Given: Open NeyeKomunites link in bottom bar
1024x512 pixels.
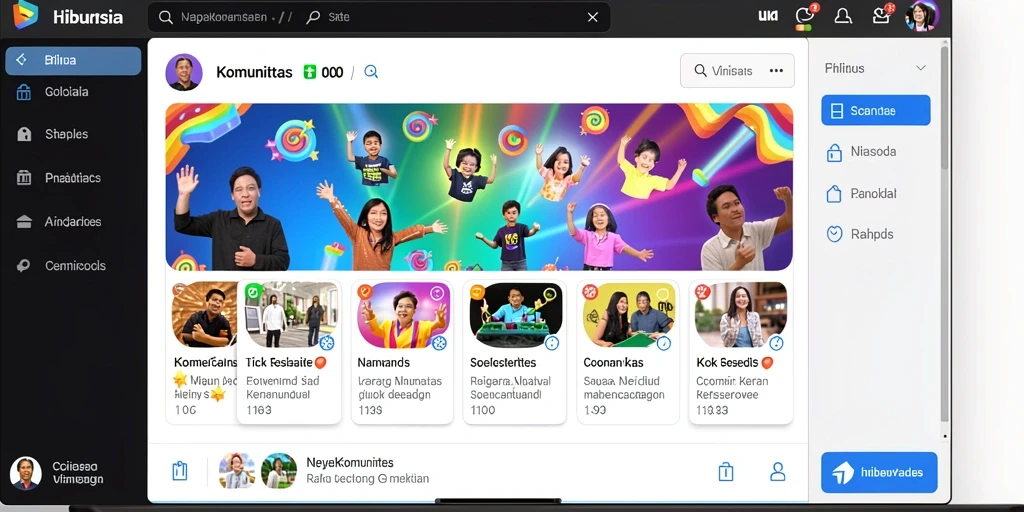Looking at the screenshot, I should pos(349,462).
